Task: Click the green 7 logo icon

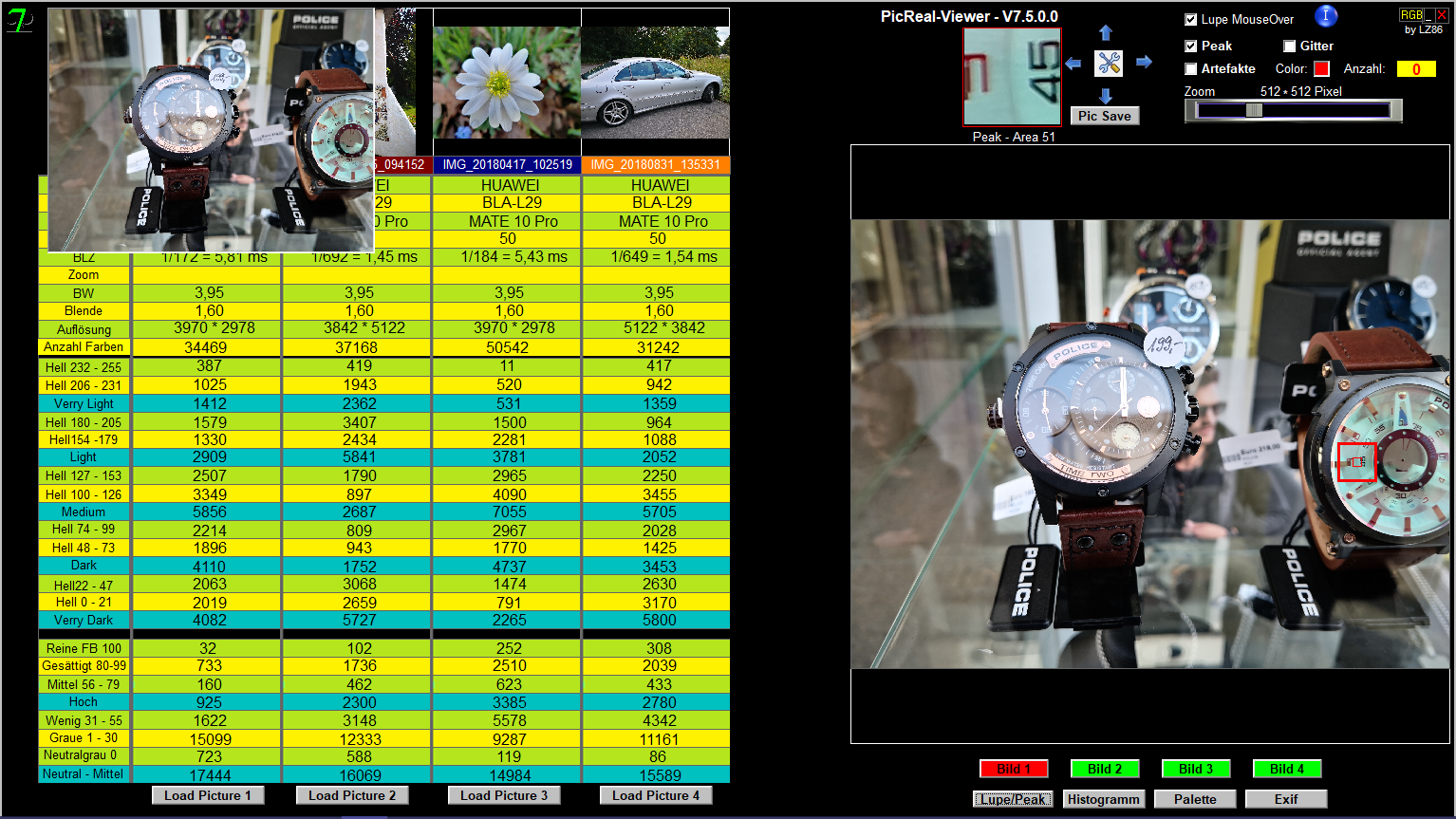Action: coord(19,21)
